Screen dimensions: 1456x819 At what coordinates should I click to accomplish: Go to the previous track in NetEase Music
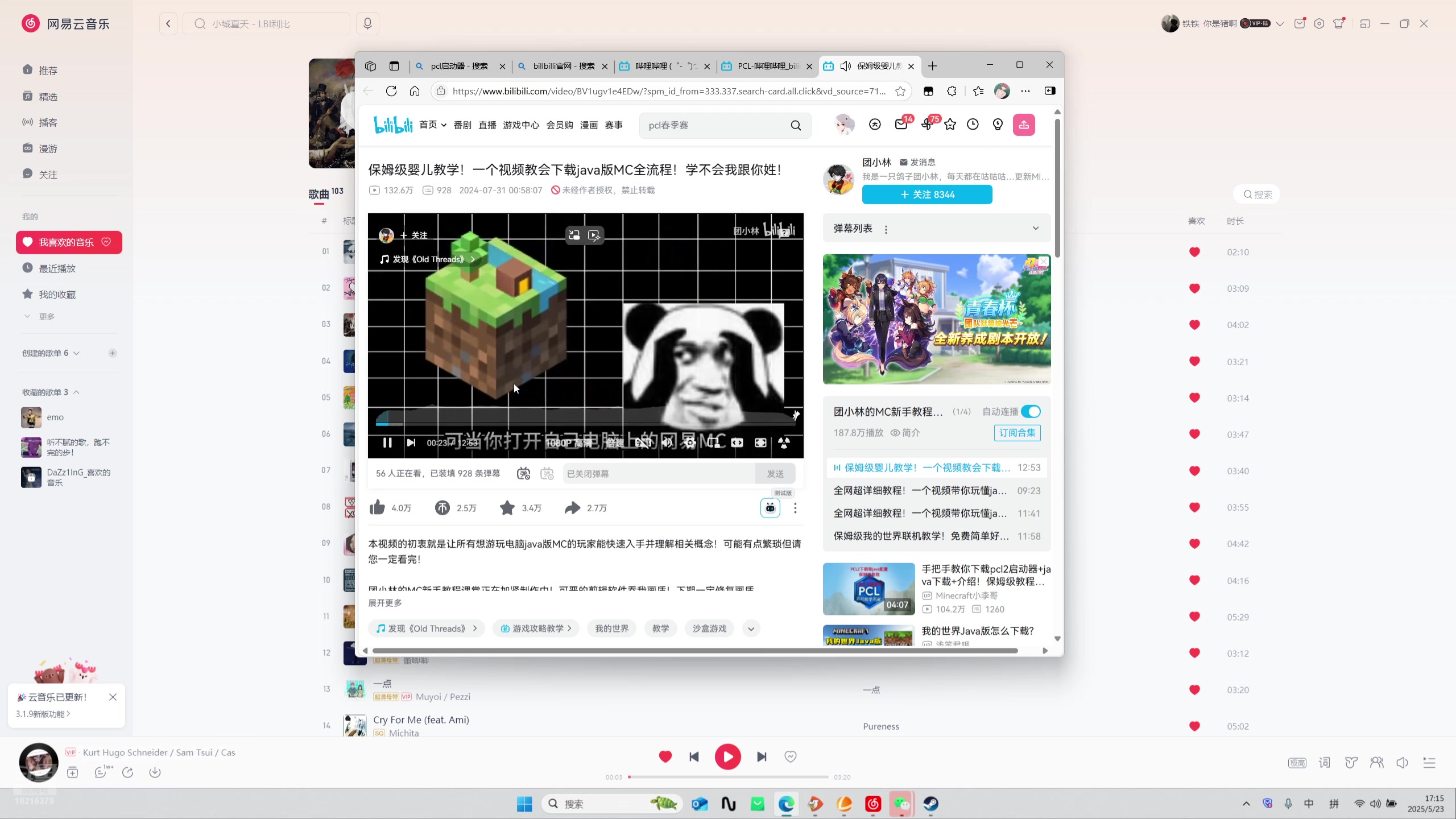pyautogui.click(x=694, y=756)
